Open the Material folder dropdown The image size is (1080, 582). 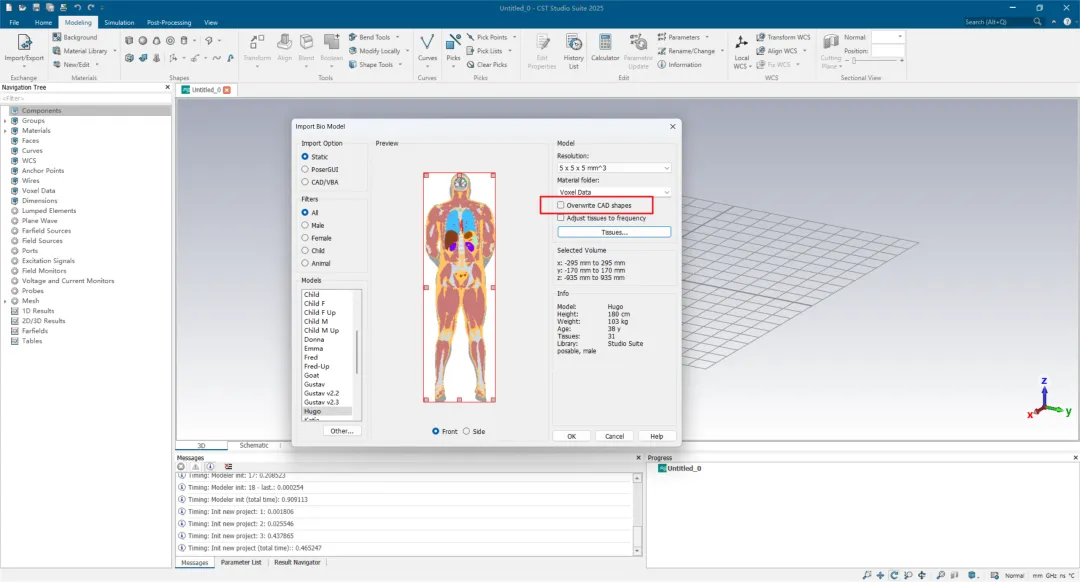click(x=614, y=192)
